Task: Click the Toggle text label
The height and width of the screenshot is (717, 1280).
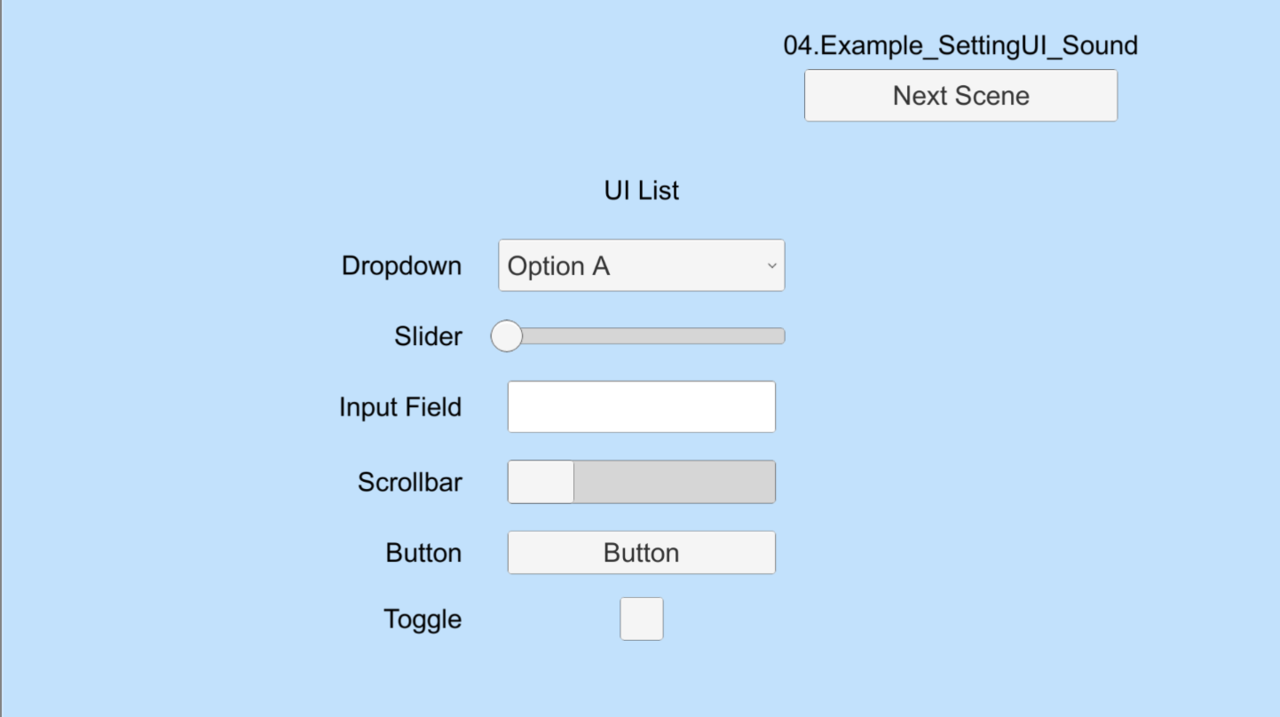Action: pyautogui.click(x=422, y=619)
